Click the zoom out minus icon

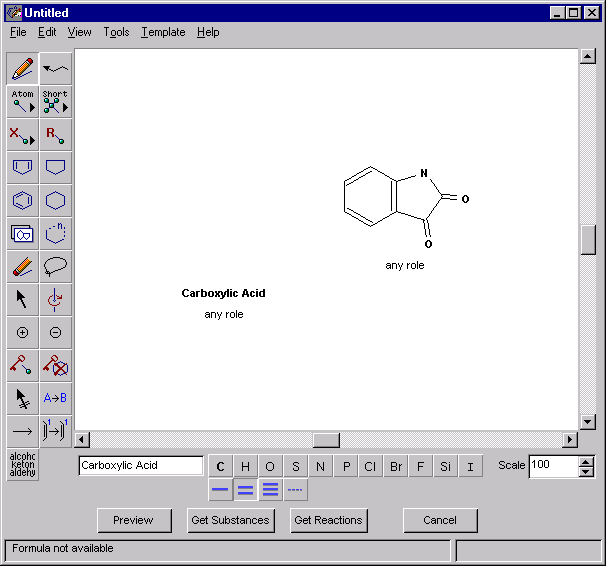coord(56,333)
